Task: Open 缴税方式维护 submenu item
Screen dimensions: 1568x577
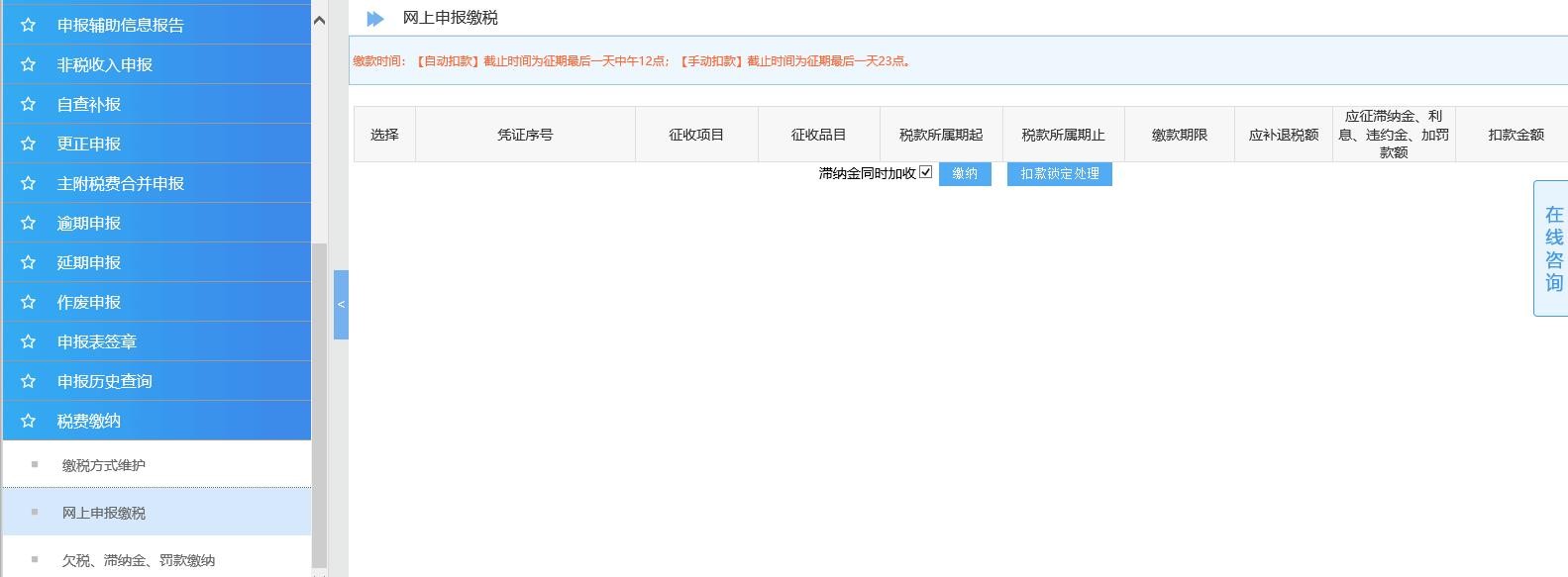Action: [x=104, y=465]
